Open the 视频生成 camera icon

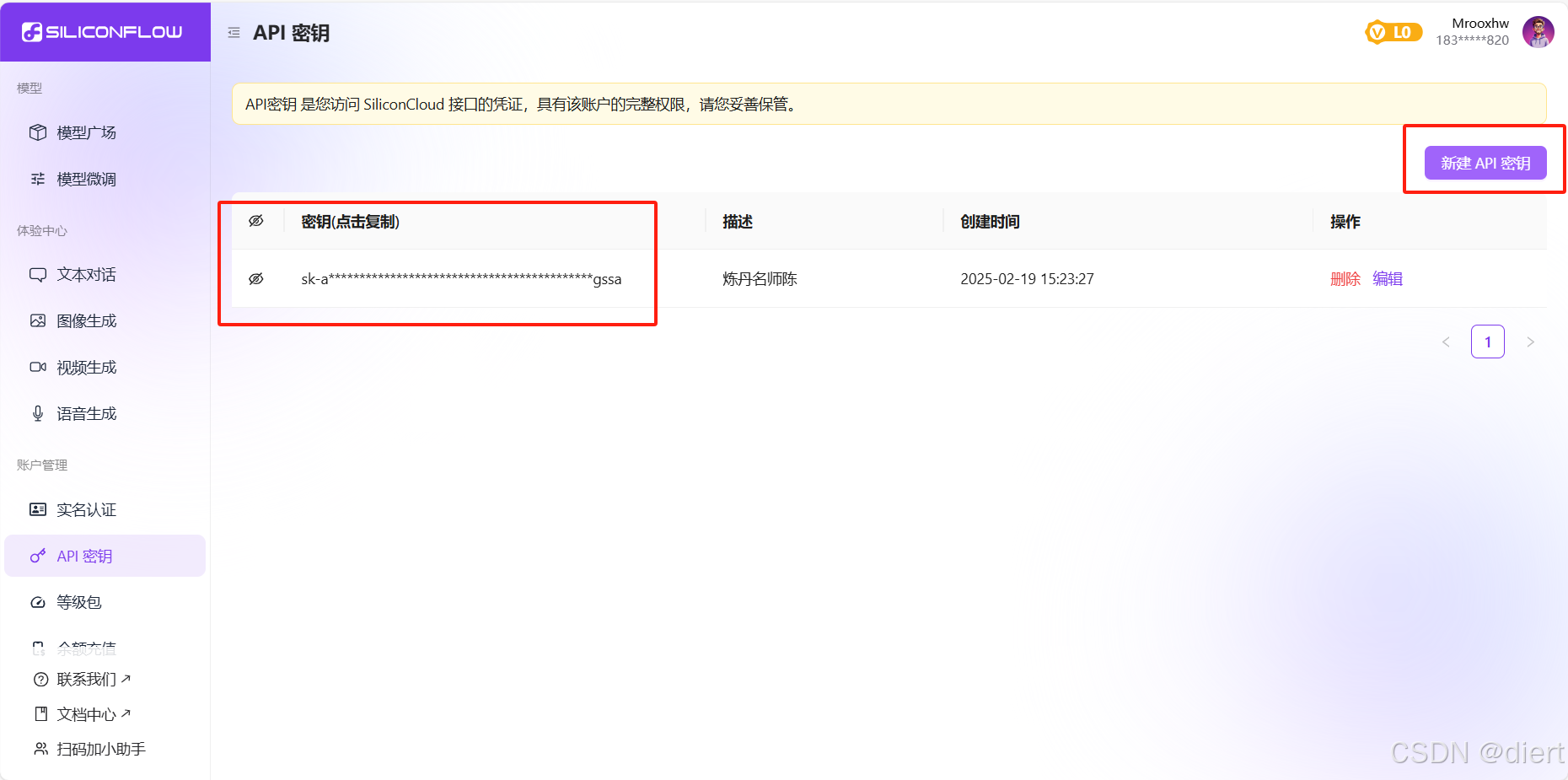click(x=38, y=367)
